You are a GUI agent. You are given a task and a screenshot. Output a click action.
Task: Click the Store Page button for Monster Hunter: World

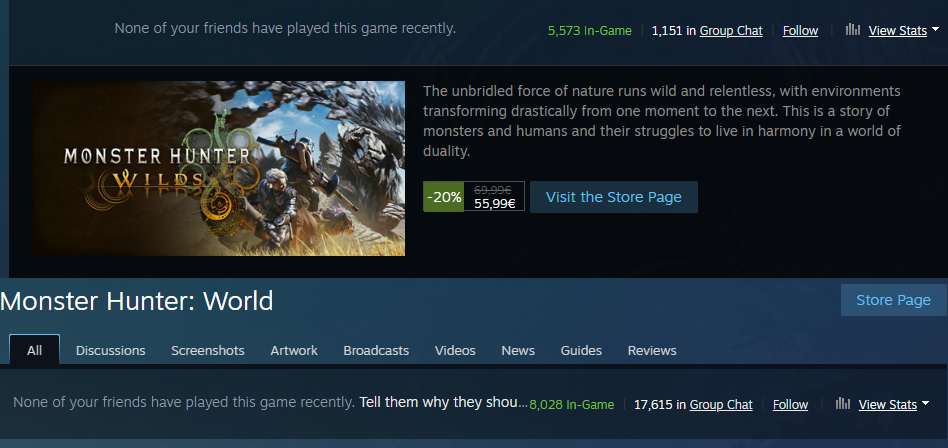tap(893, 300)
